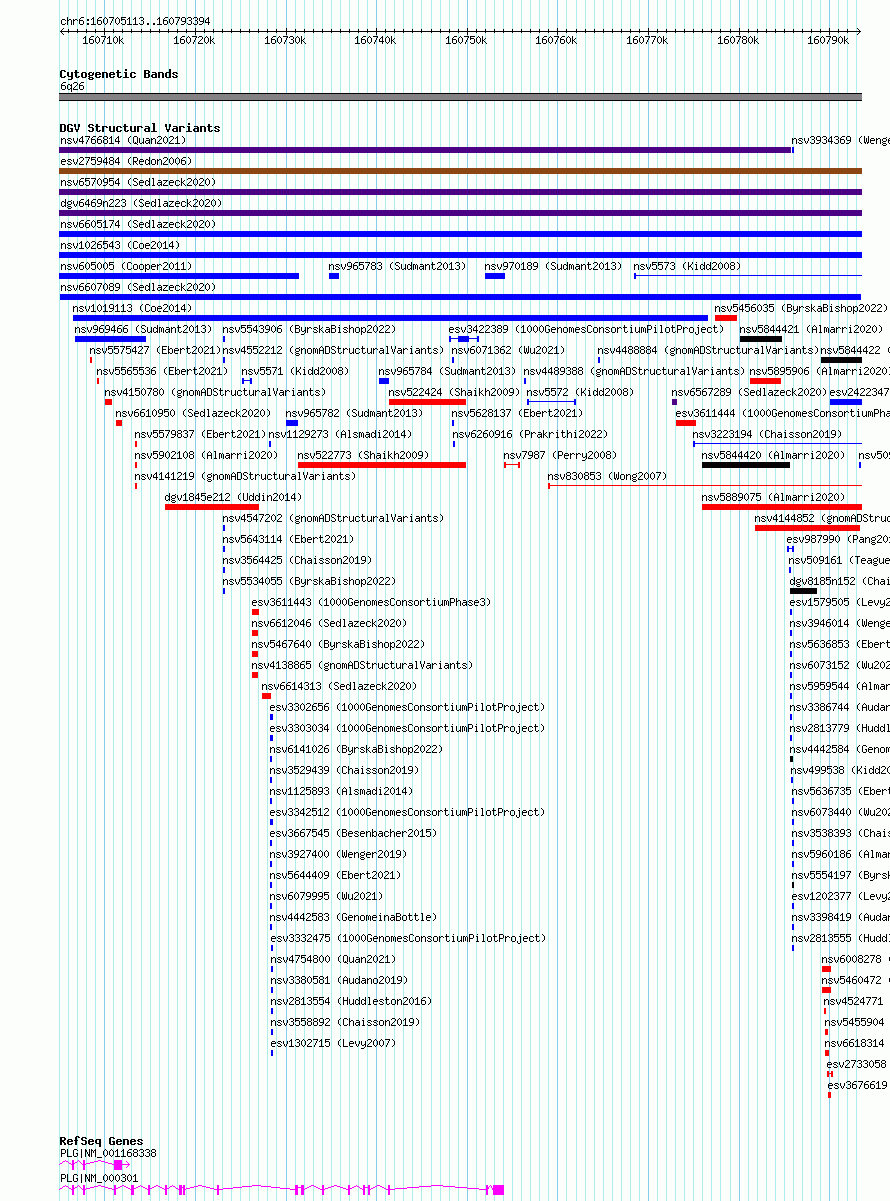Click the nsv6071362 (Wu2021) label
Image resolution: width=890 pixels, height=1201 pixels.
click(x=508, y=350)
